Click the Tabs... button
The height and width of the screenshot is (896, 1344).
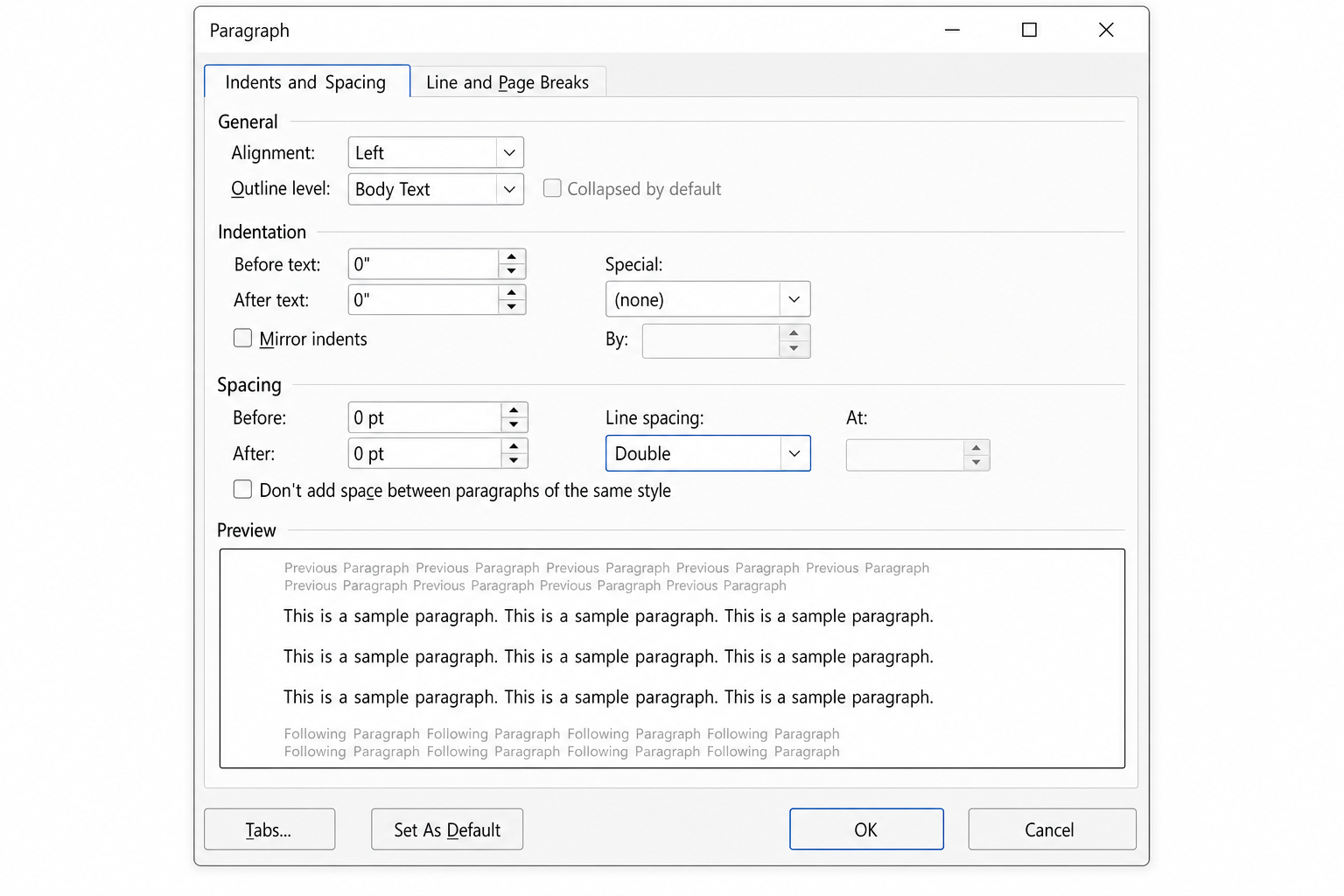coord(269,829)
